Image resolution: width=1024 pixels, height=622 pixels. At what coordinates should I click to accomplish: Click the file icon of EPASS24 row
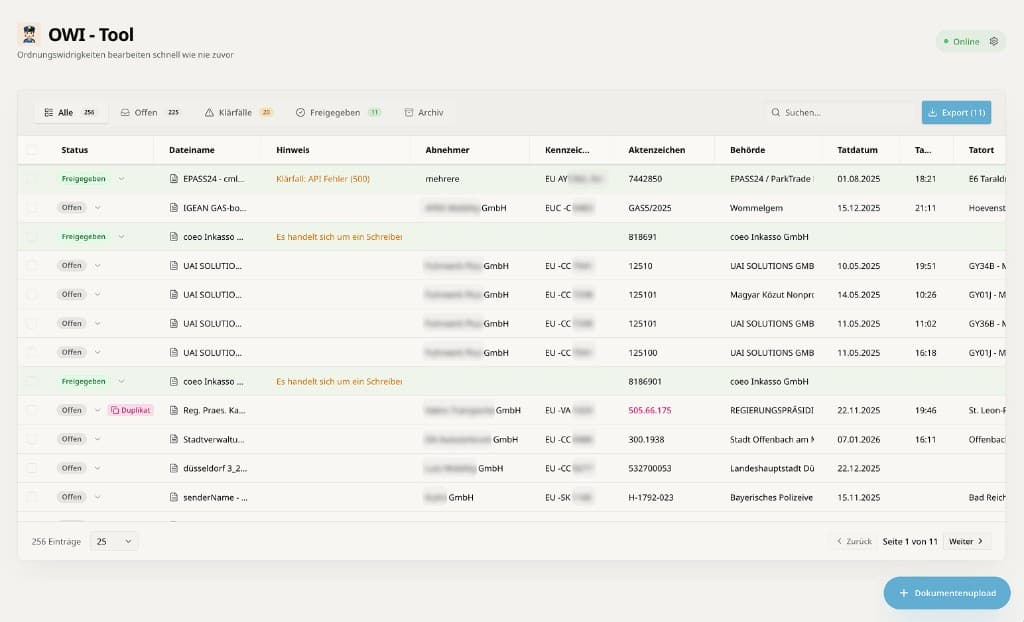pos(174,178)
